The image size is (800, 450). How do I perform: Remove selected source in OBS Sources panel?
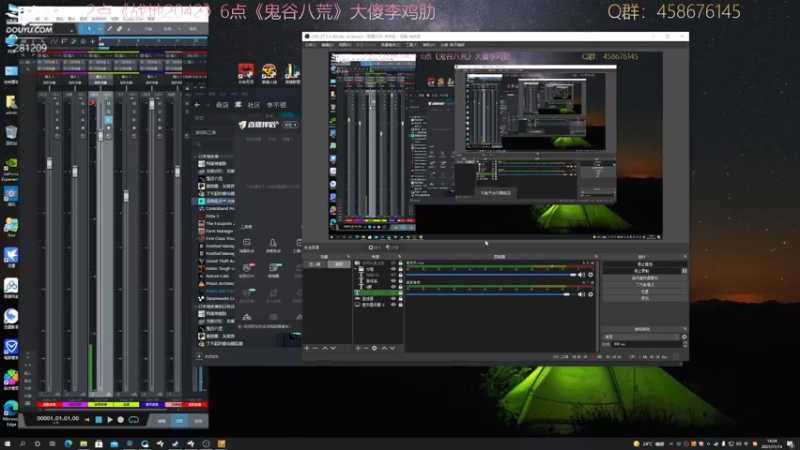coord(366,348)
